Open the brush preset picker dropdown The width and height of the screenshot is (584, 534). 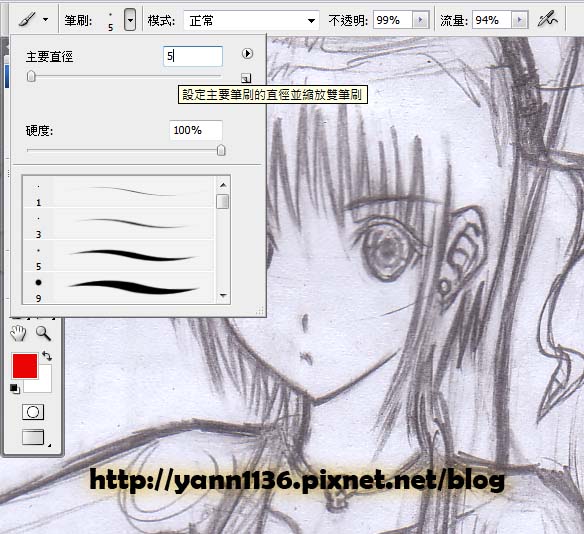(130, 19)
